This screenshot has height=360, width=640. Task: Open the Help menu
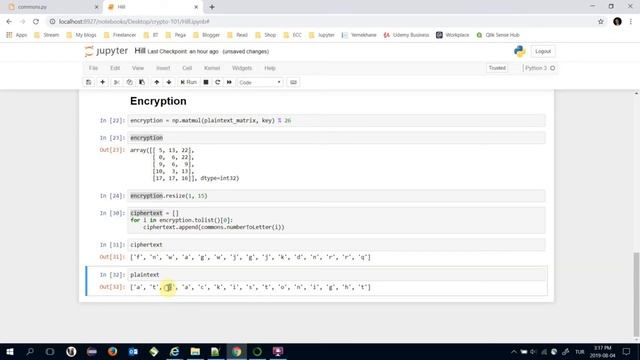(270, 68)
